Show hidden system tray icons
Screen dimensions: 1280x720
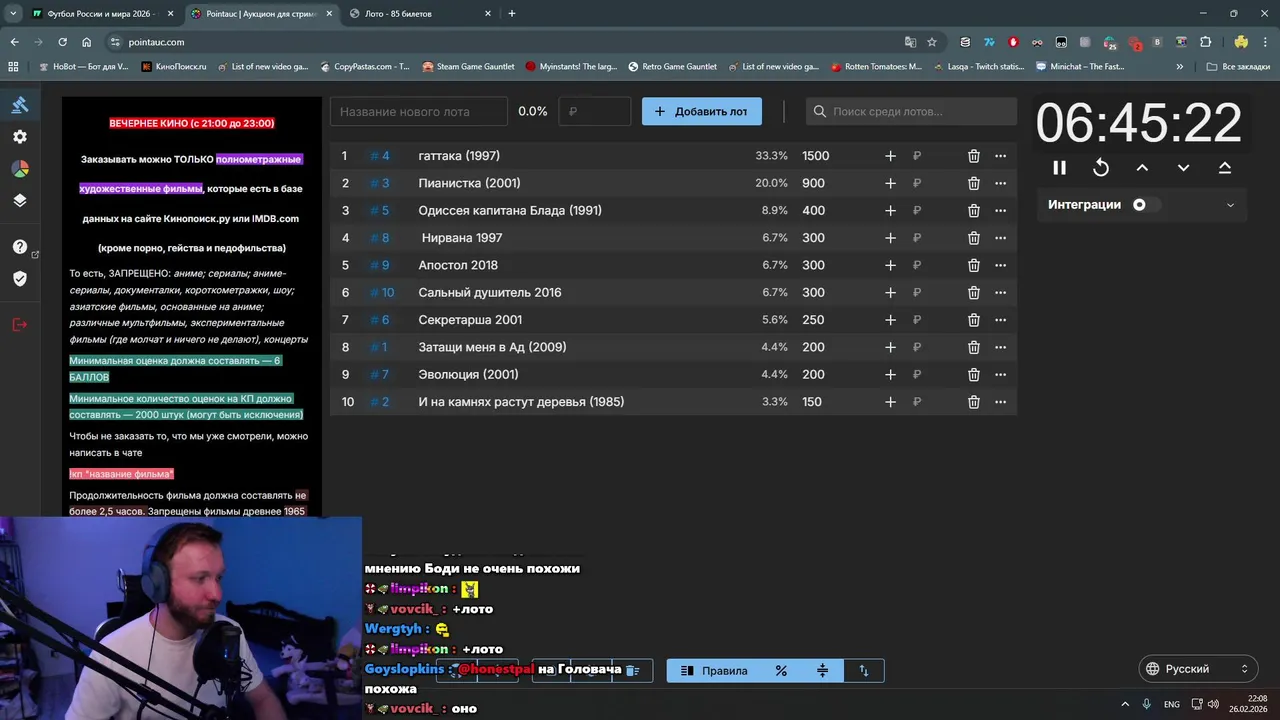pos(1125,704)
